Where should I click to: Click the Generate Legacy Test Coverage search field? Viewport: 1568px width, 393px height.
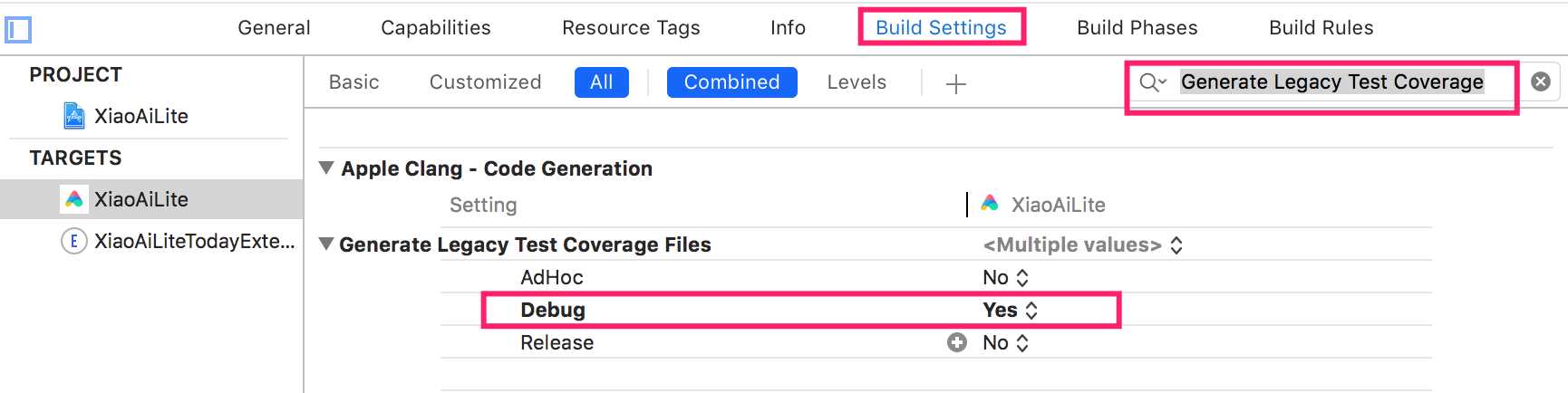(x=1332, y=82)
